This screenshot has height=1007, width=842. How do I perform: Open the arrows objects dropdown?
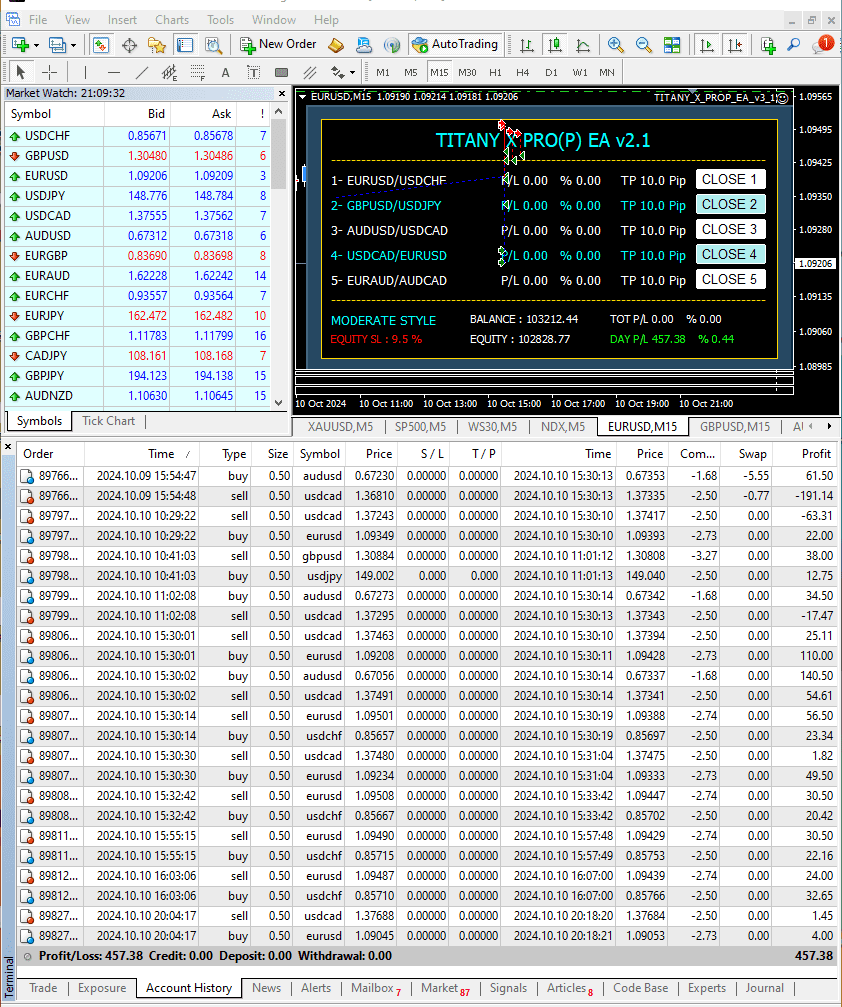352,73
